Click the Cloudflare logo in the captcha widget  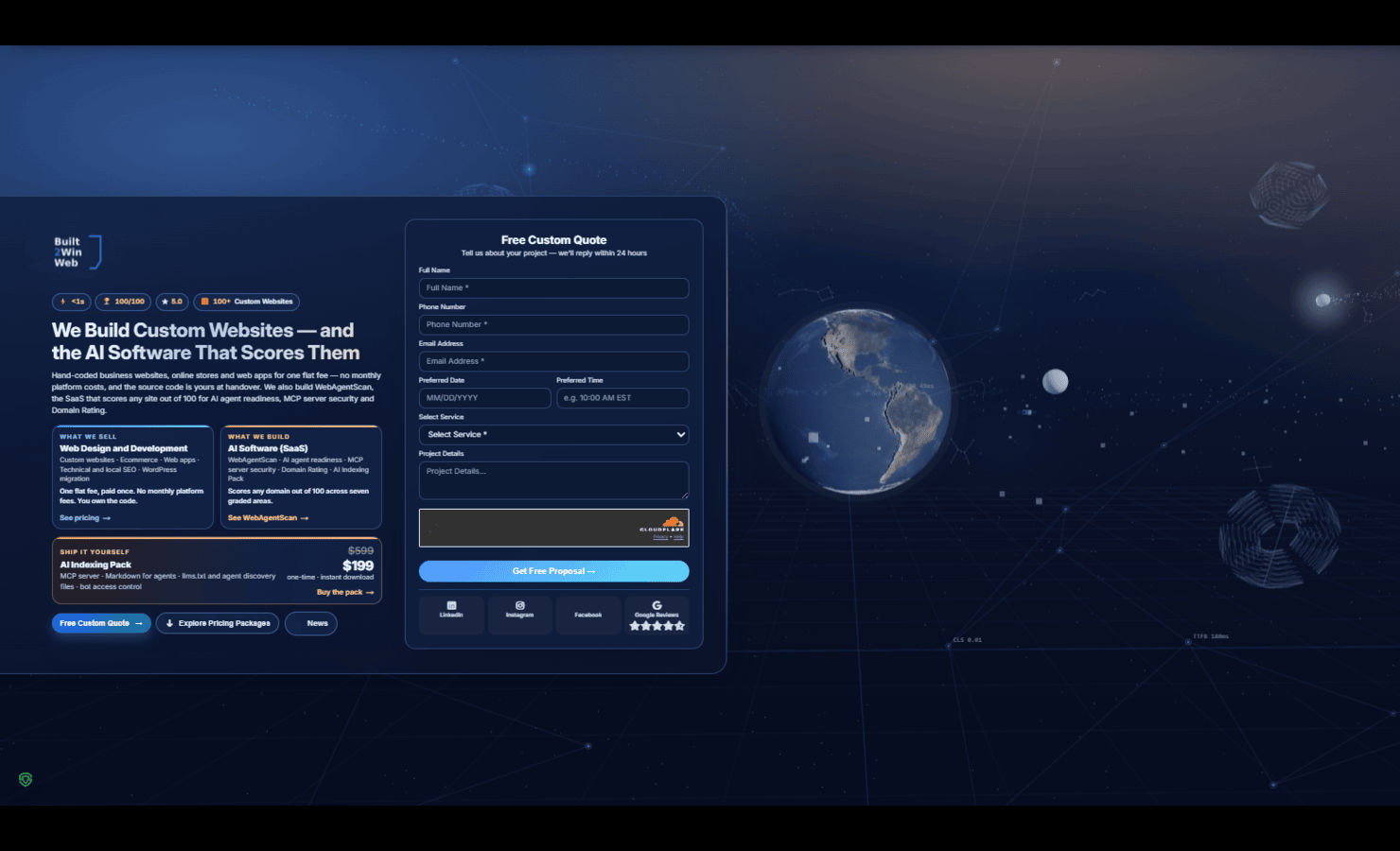click(662, 525)
